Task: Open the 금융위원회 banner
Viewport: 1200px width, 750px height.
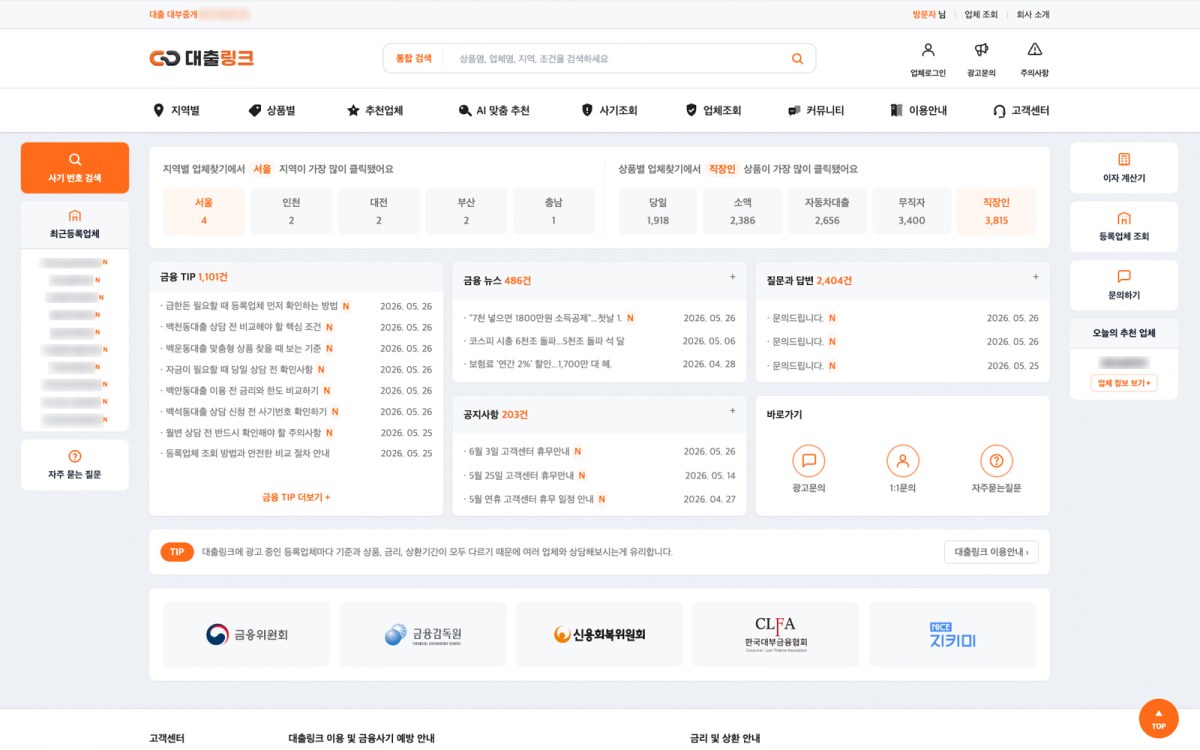Action: pyautogui.click(x=246, y=635)
